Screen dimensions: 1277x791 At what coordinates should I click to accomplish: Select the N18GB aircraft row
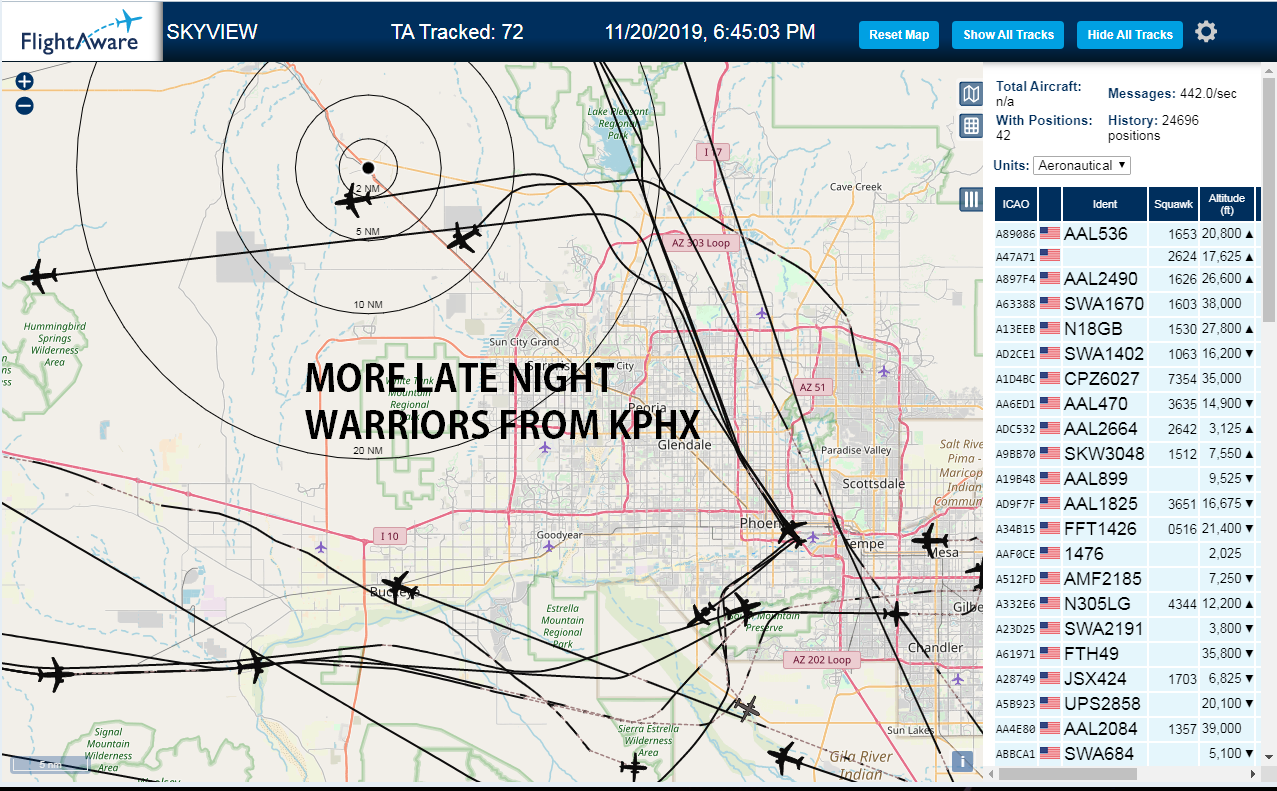(1127, 329)
